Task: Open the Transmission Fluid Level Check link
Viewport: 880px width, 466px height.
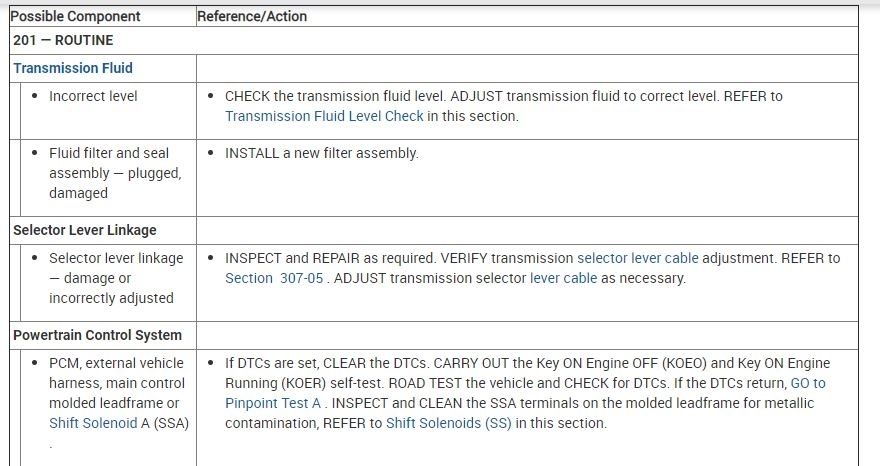Action: (324, 116)
